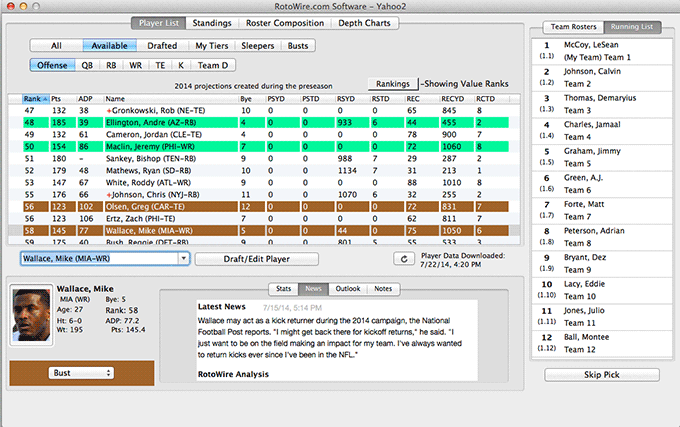Sort by the Rank column header
Screen dimensions: 680x427
pyautogui.click(x=36, y=99)
